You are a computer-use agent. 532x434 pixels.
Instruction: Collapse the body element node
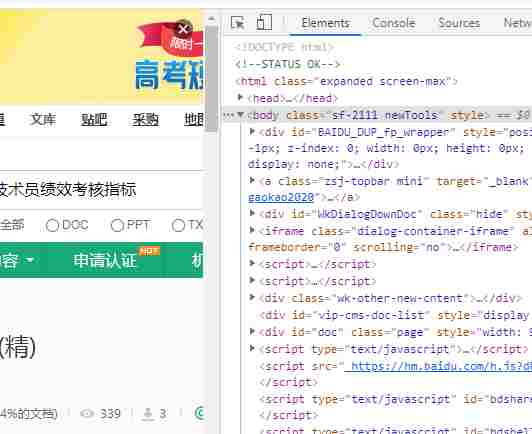[x=240, y=115]
